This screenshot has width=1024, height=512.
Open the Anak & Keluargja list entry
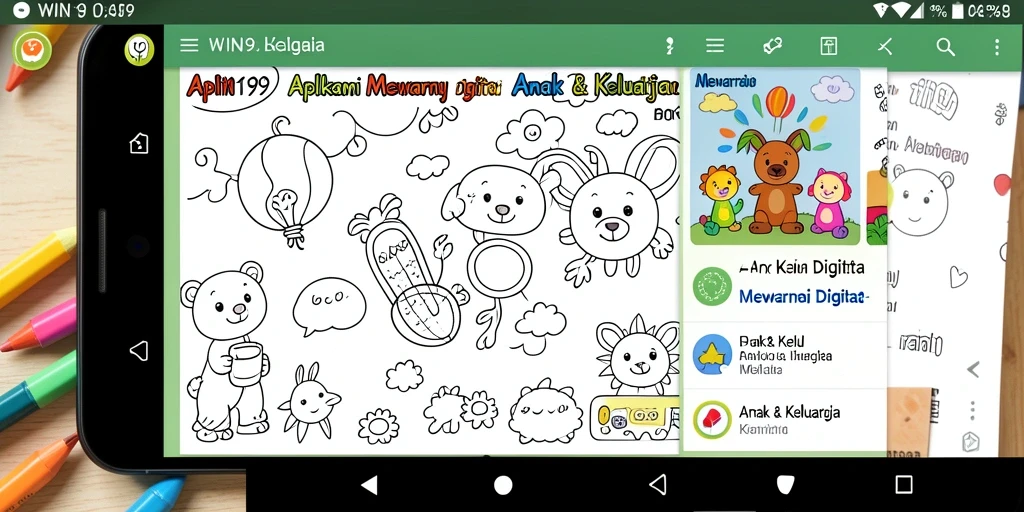(x=785, y=420)
